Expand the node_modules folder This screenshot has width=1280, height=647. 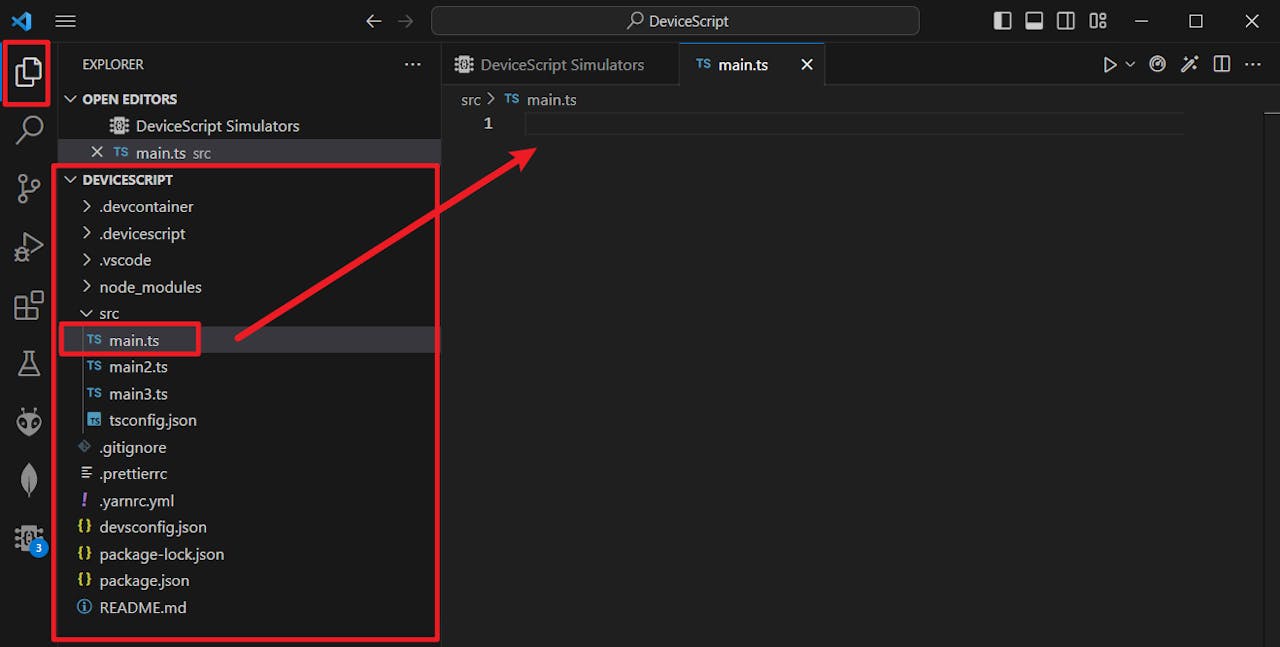point(249,287)
